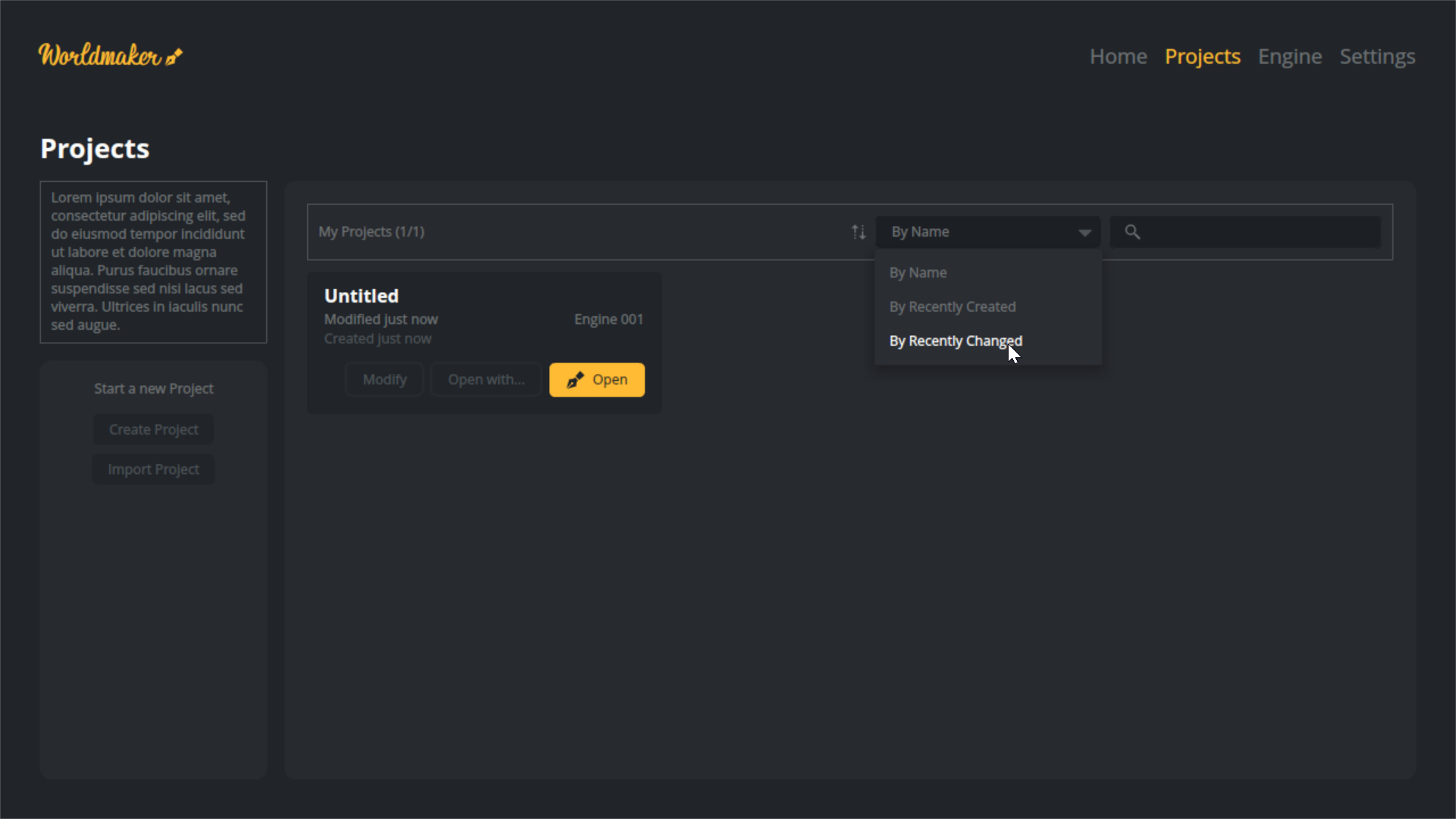Focus the project search field

click(x=1245, y=232)
